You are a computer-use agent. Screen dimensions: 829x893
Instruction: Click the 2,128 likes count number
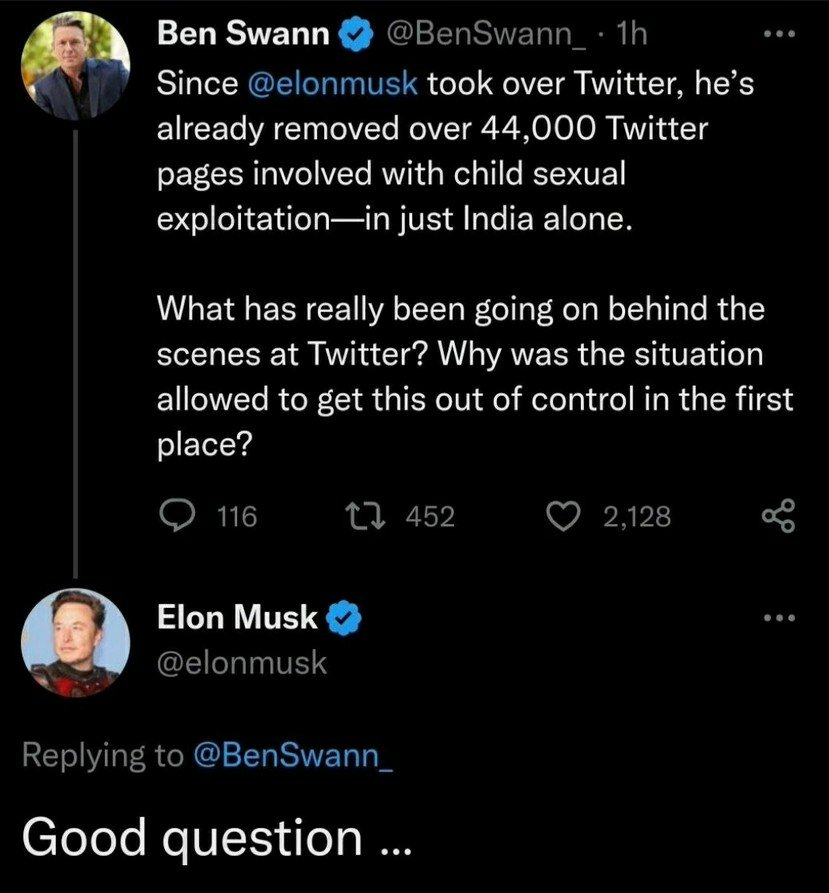(x=637, y=516)
